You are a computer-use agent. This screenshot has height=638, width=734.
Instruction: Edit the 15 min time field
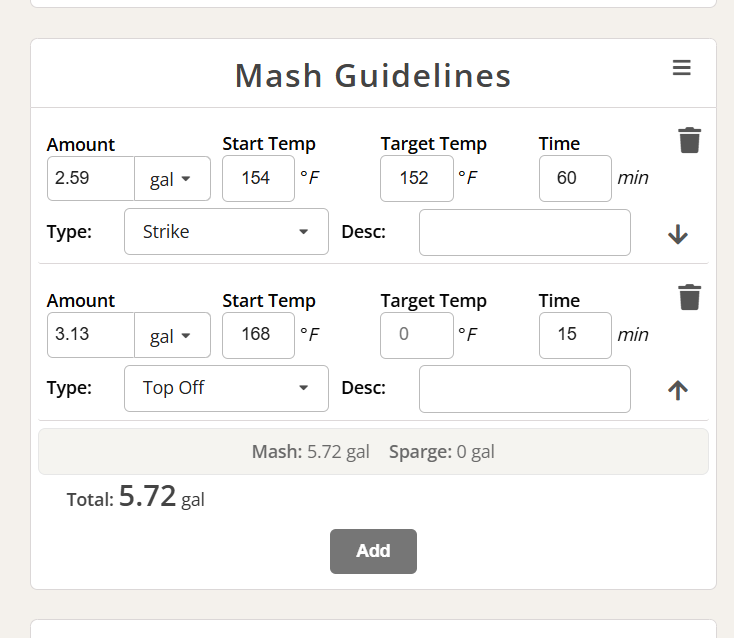pos(575,335)
